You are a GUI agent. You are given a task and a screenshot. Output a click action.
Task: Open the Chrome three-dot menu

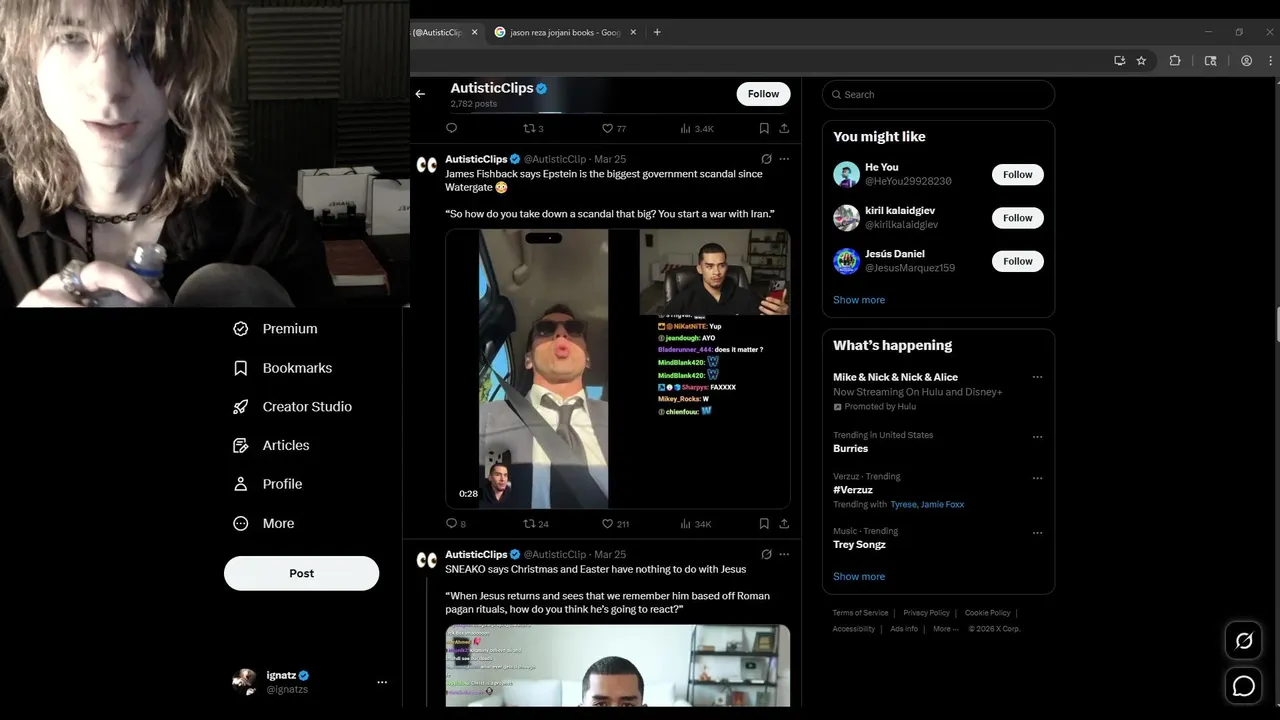tap(1269, 61)
